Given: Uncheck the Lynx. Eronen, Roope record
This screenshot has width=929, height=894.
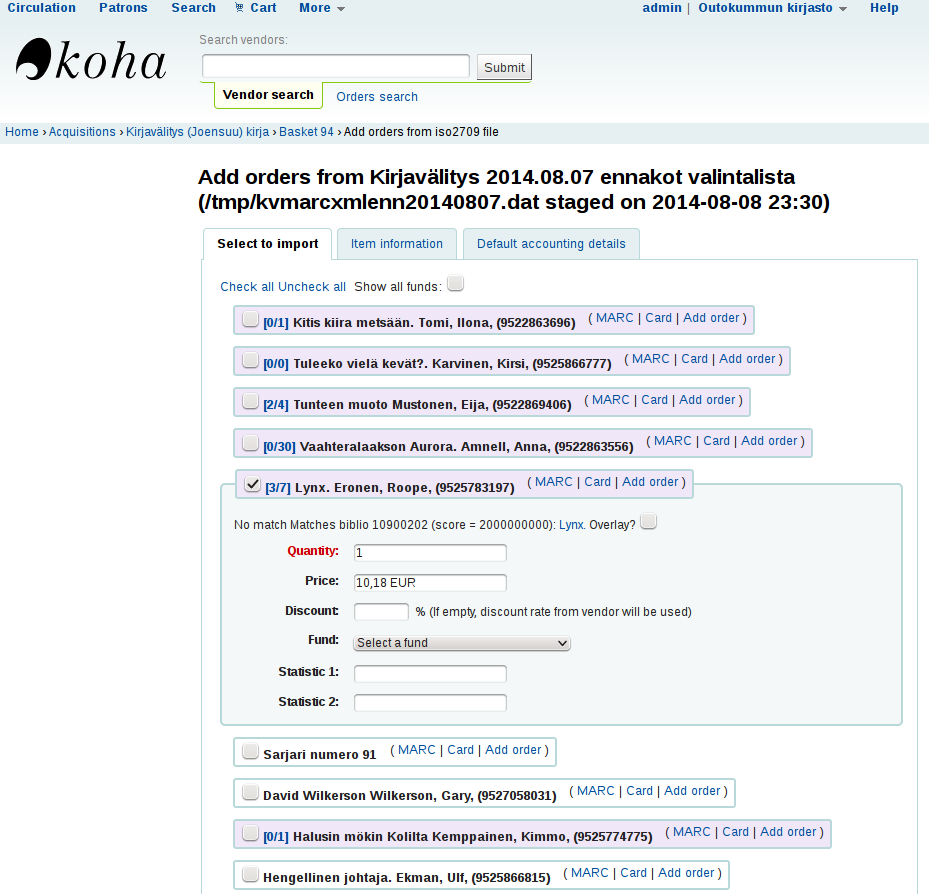Looking at the screenshot, I should pyautogui.click(x=253, y=485).
